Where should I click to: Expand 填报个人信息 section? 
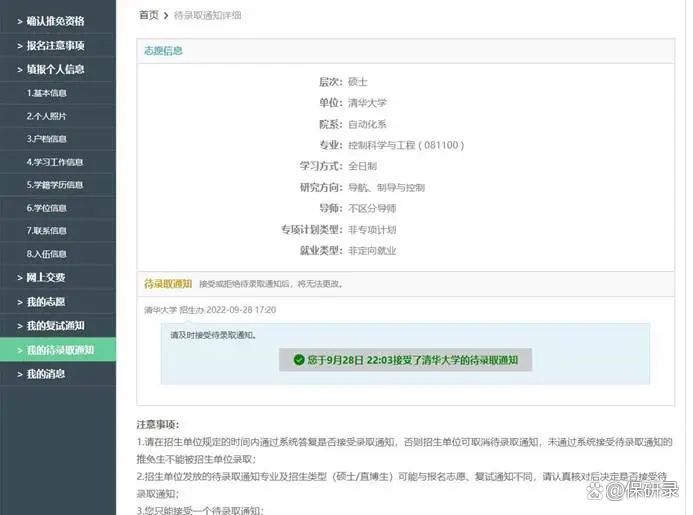coord(55,69)
